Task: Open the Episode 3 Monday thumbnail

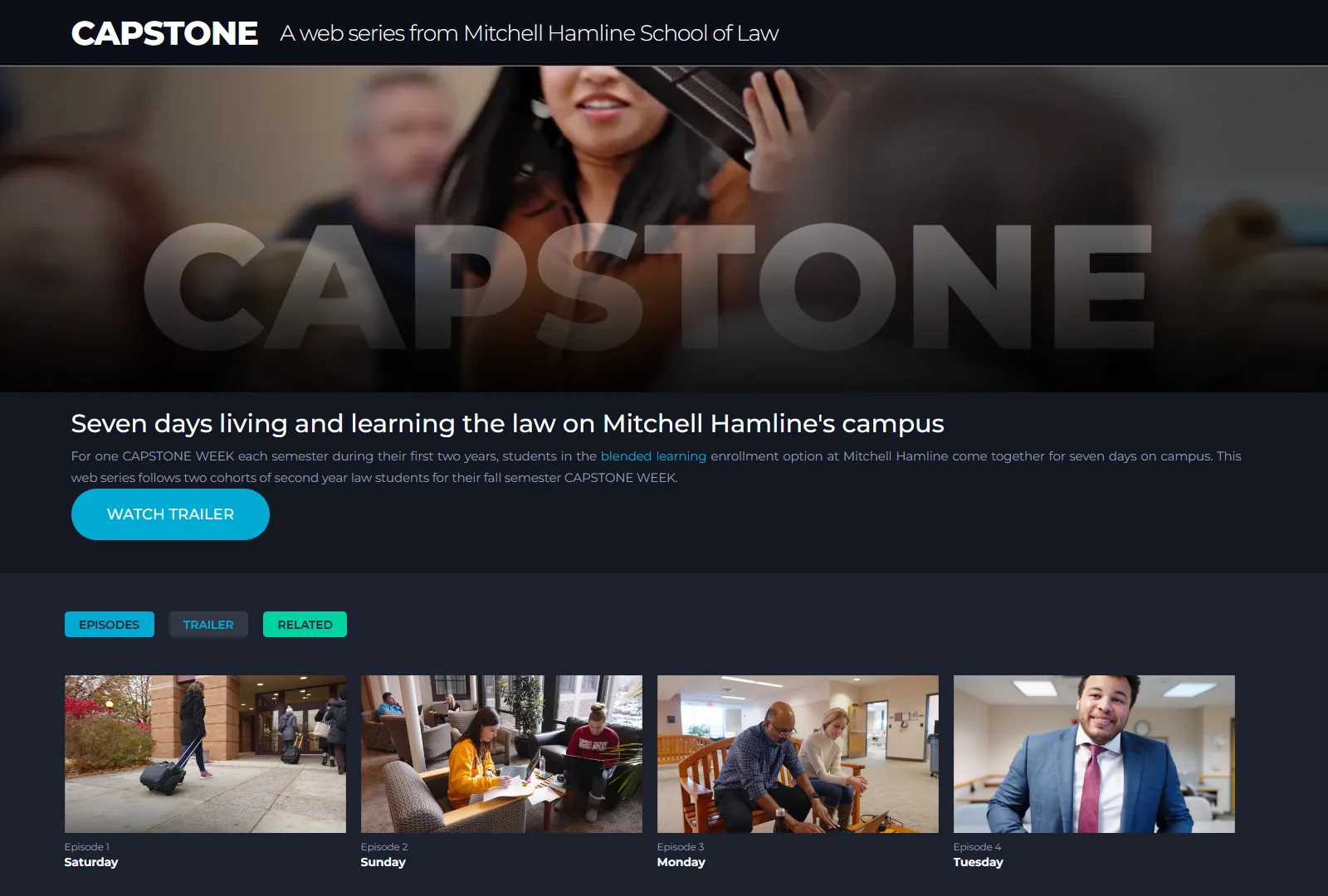Action: coord(798,754)
